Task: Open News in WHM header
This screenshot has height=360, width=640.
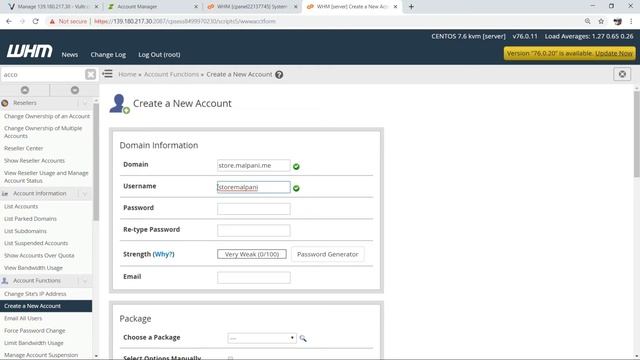Action: (x=70, y=54)
